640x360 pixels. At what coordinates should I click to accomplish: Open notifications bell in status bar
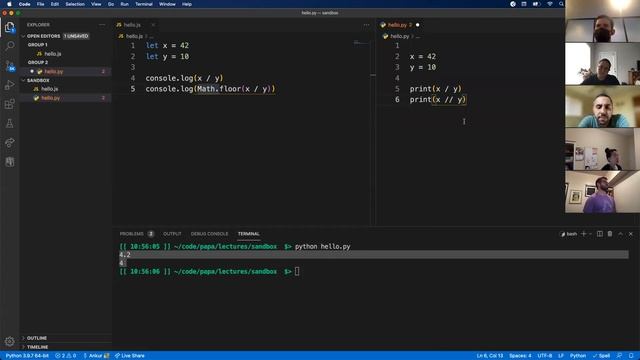pyautogui.click(x=631, y=356)
